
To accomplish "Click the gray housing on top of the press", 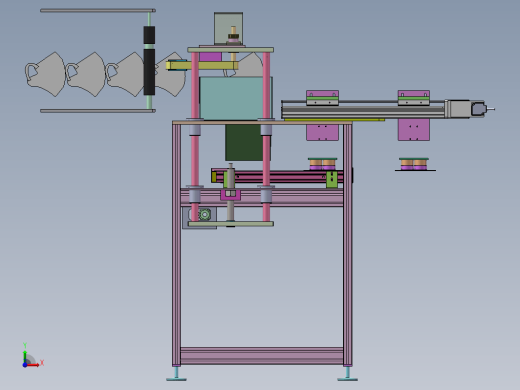I will [x=228, y=28].
